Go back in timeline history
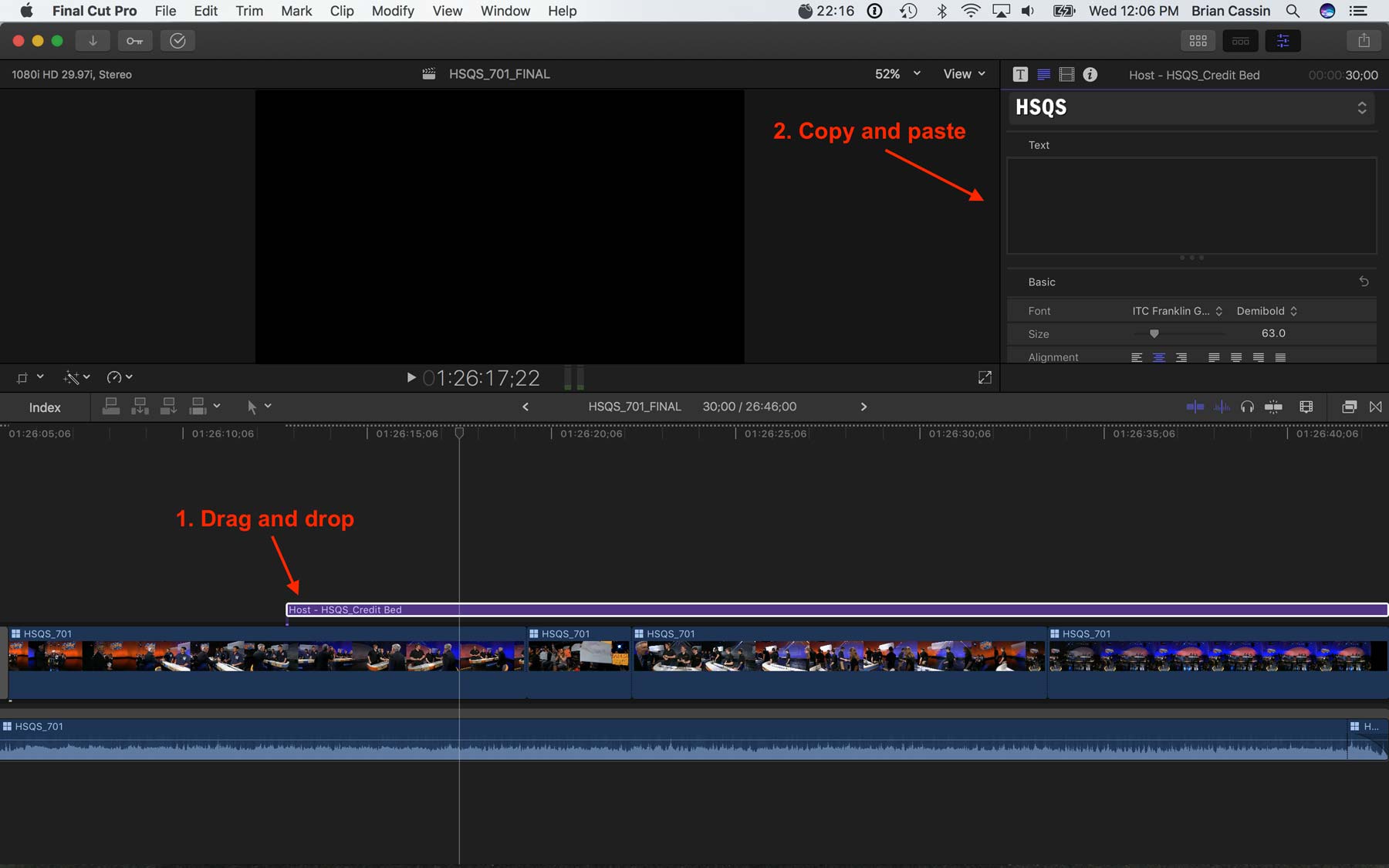 point(526,407)
